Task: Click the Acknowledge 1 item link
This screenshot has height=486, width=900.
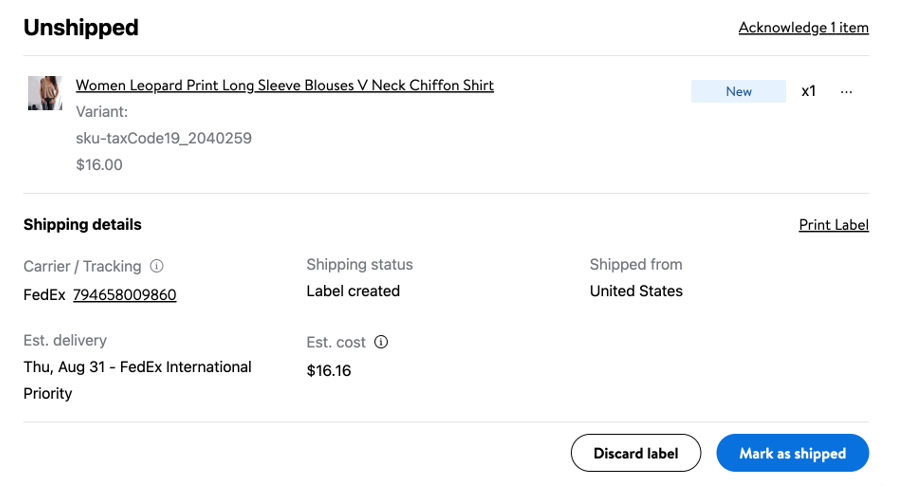Action: click(804, 28)
